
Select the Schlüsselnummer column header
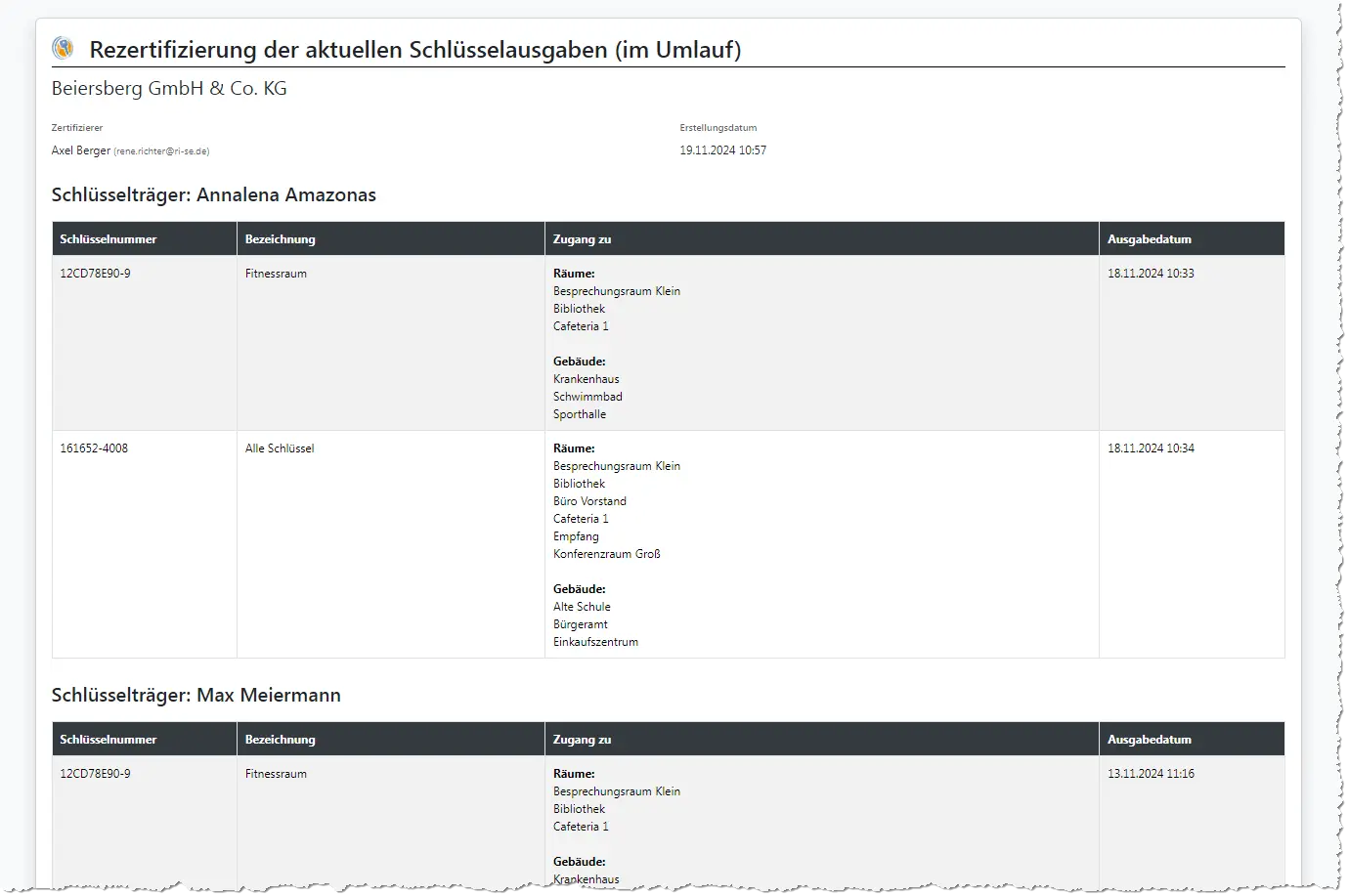[x=108, y=238]
